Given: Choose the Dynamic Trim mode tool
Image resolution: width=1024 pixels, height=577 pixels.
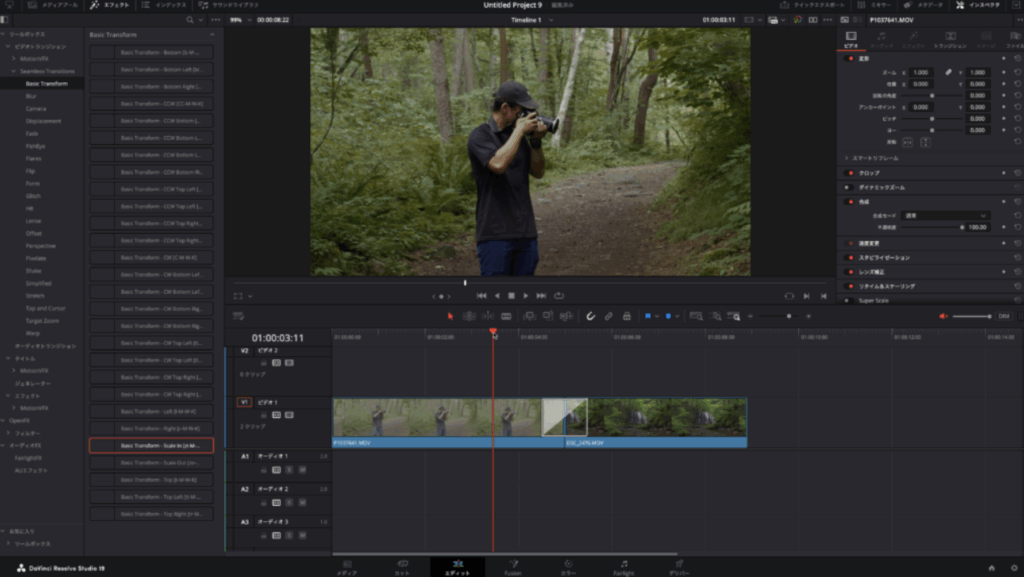Looking at the screenshot, I should pos(488,317).
